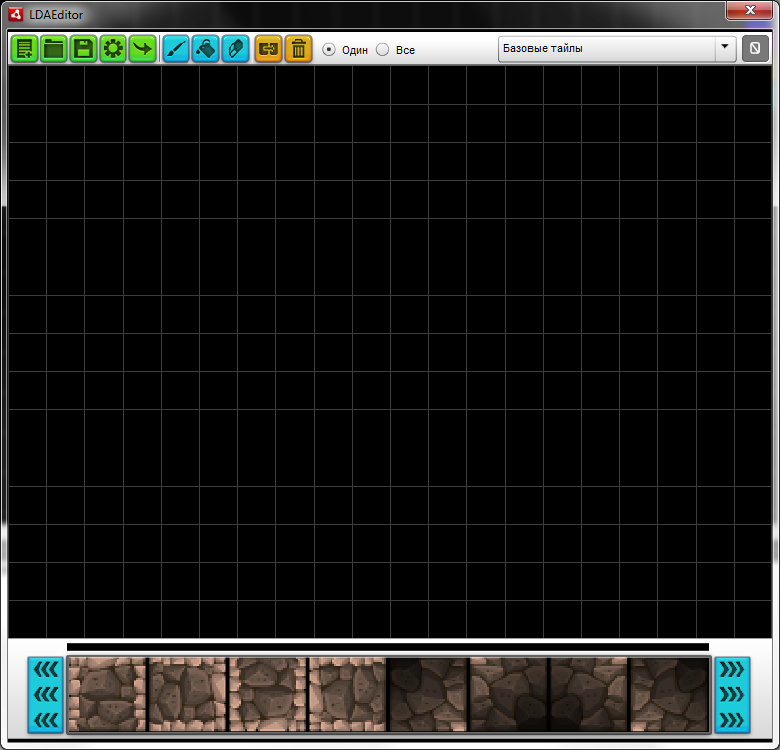Click the new document icon
This screenshot has width=780, height=750.
click(x=24, y=49)
